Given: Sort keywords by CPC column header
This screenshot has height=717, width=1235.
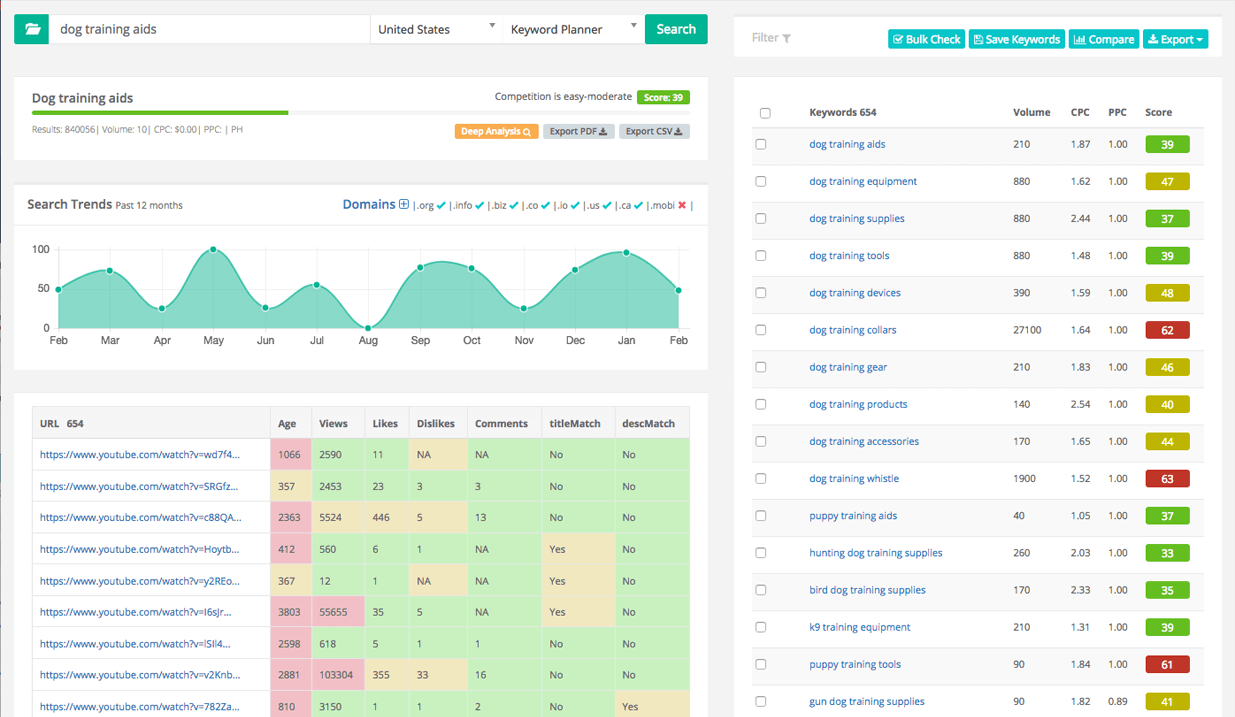Looking at the screenshot, I should (x=1080, y=112).
